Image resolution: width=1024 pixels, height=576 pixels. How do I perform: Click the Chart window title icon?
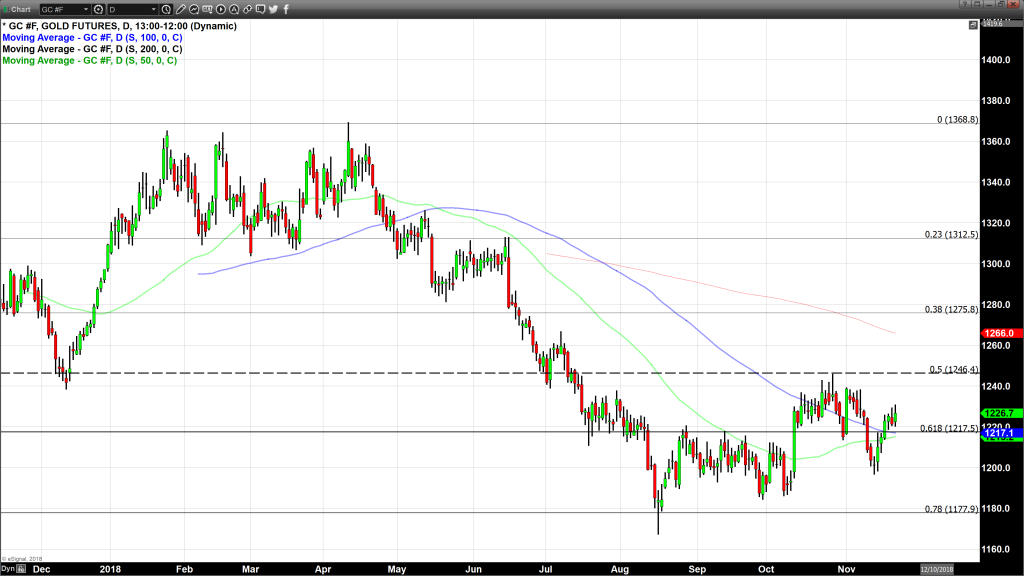click(7, 9)
